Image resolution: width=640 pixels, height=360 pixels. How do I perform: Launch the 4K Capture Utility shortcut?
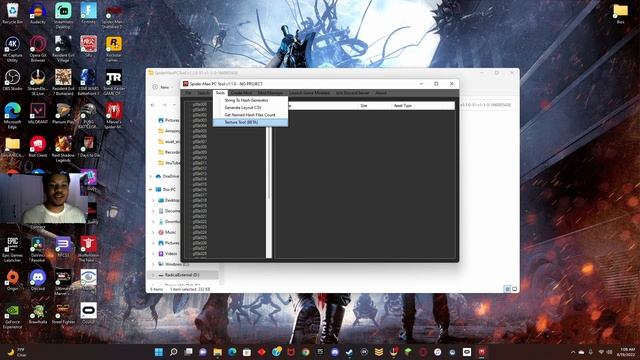click(x=12, y=49)
